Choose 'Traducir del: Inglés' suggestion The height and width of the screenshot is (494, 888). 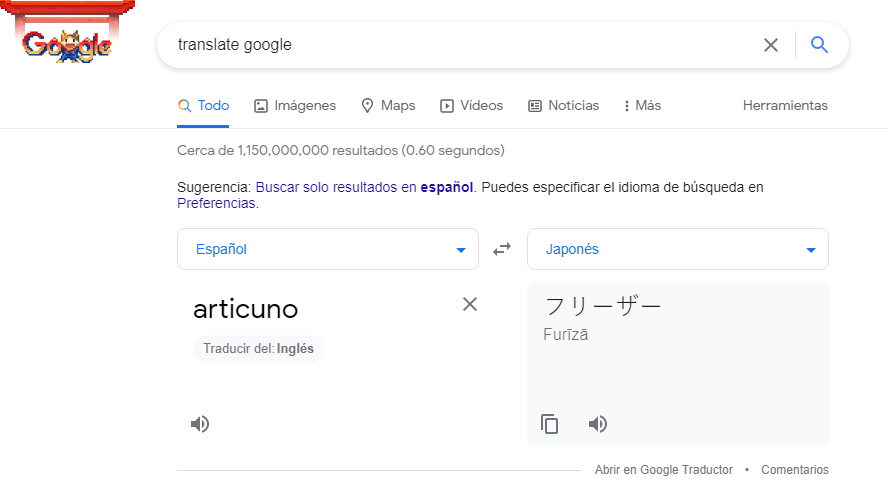coord(259,348)
